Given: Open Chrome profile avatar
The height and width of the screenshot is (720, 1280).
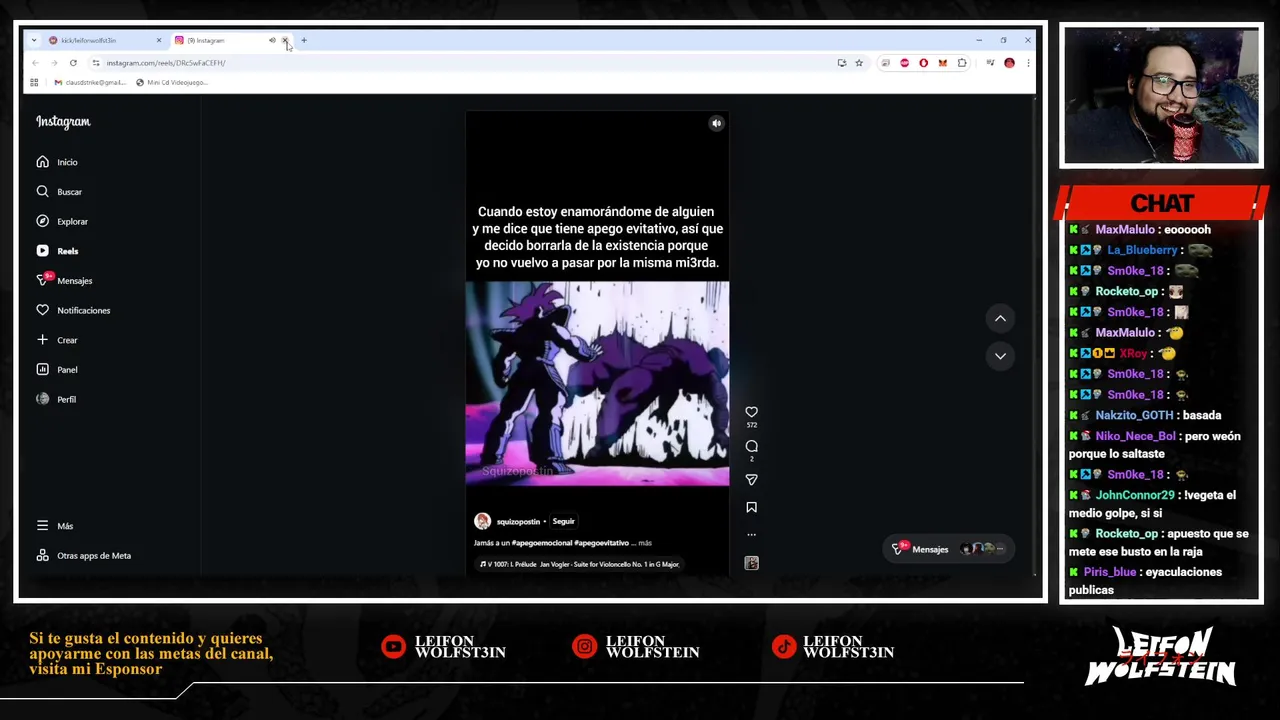Looking at the screenshot, I should click(1009, 63).
